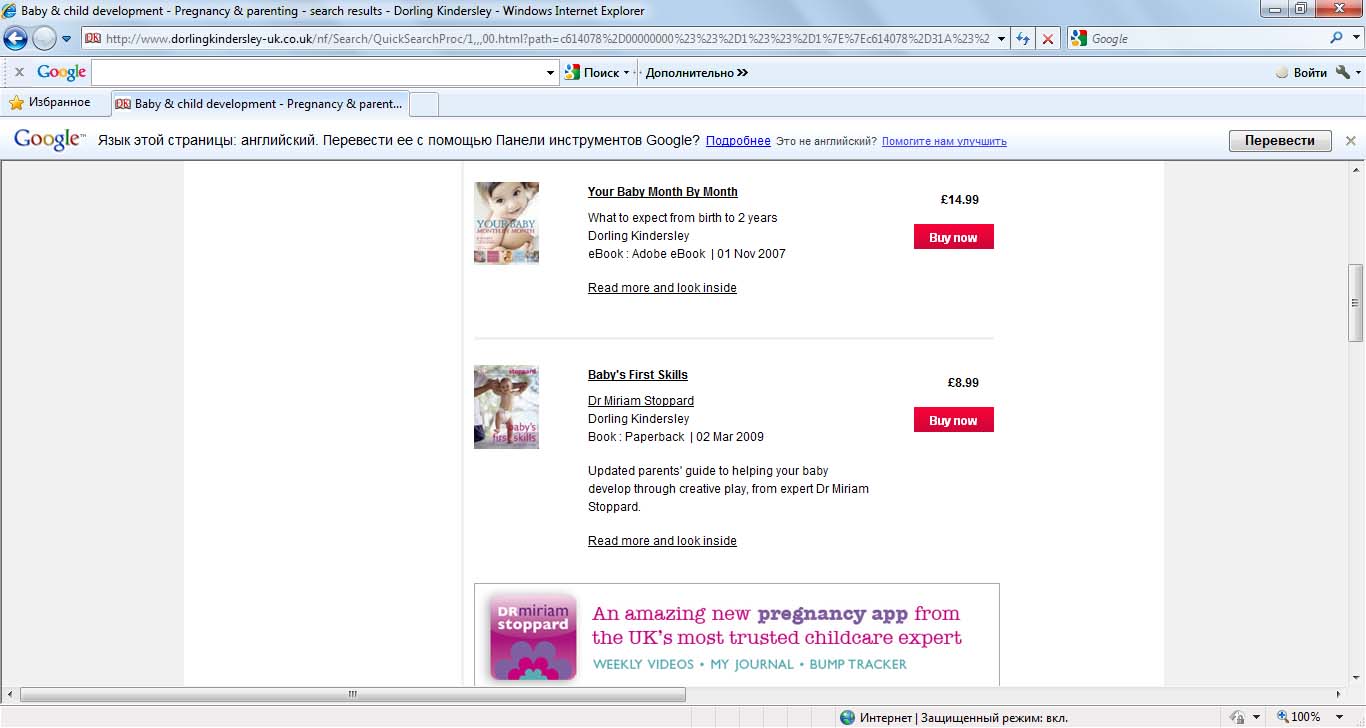Click the Подробнее link in translate bar

click(x=738, y=141)
